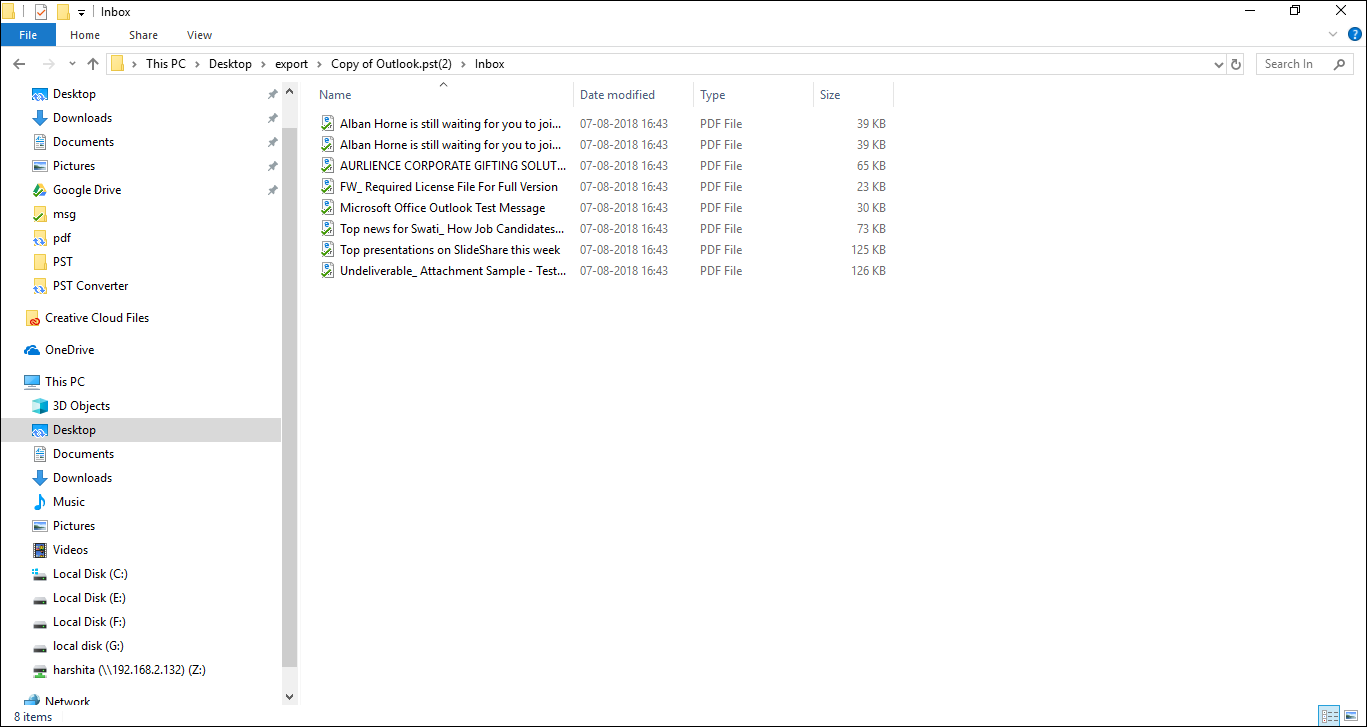Screen dimensions: 1367x727
Task: Select Top presentations on SlideShare file icon
Action: point(327,250)
